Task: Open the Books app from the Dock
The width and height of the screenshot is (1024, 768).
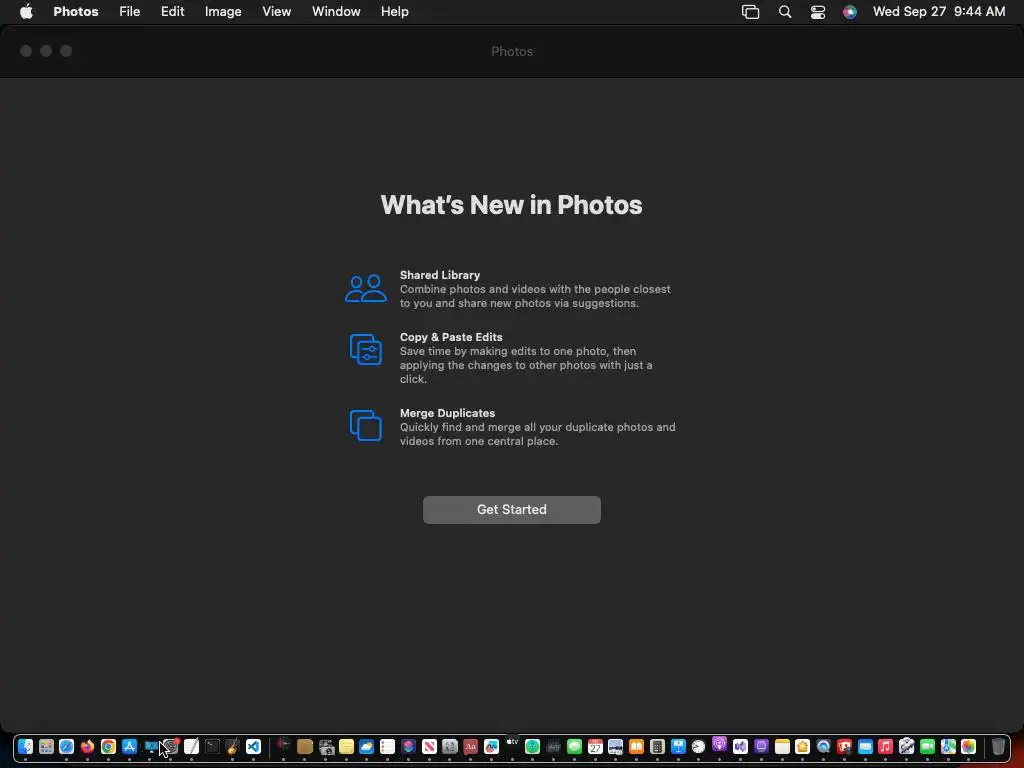Action: (x=636, y=746)
